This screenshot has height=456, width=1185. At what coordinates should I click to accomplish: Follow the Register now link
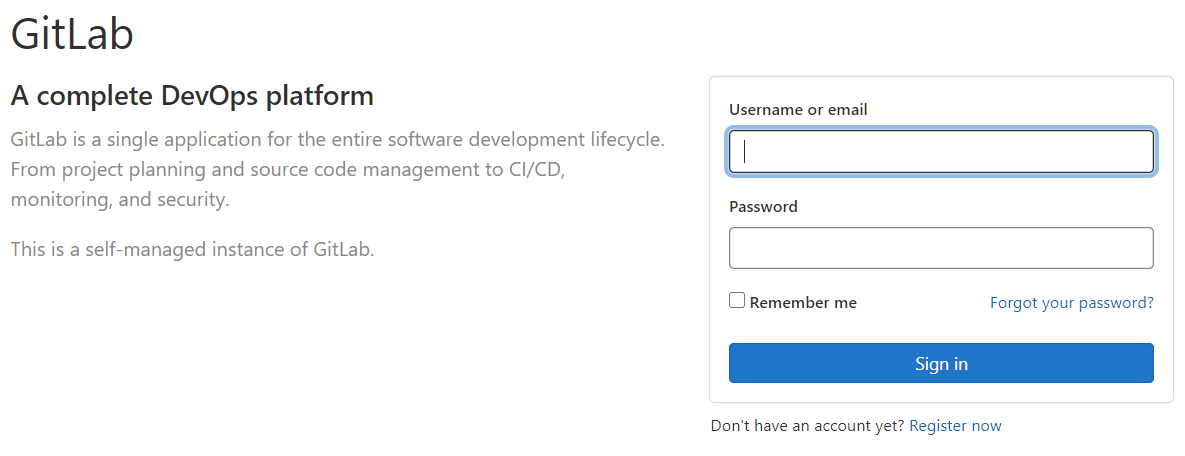(x=955, y=426)
